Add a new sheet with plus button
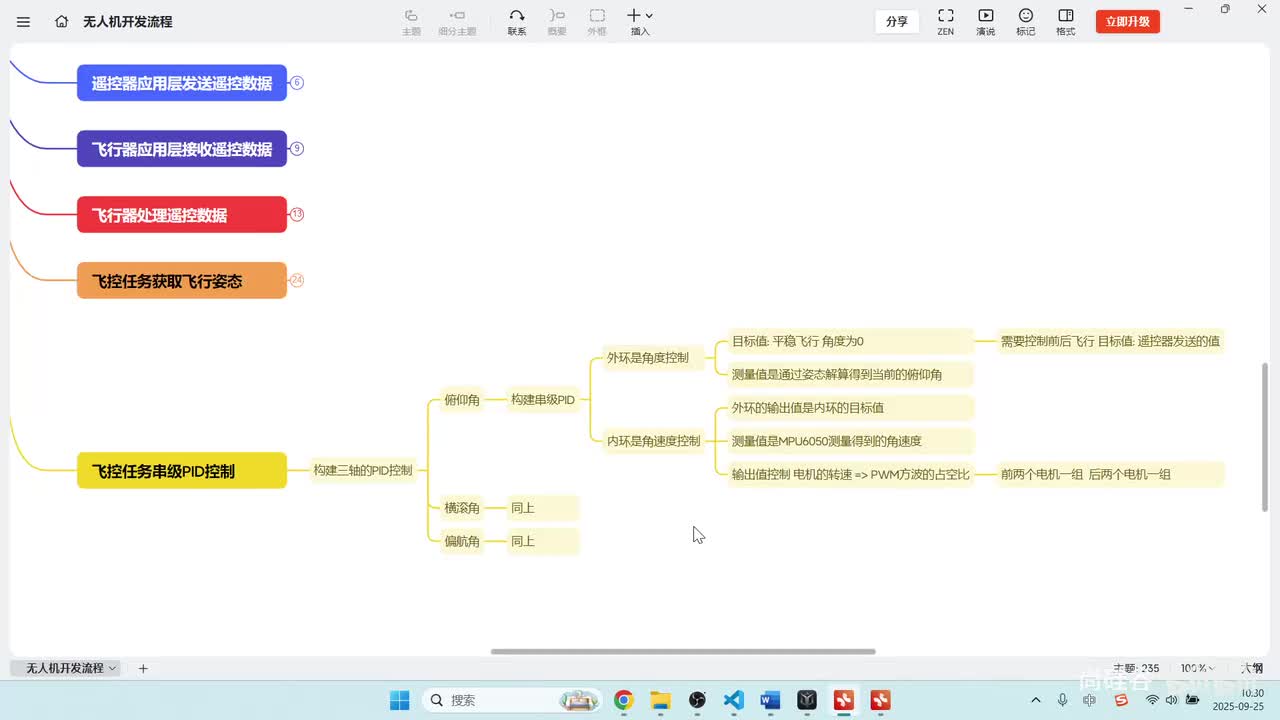Image resolution: width=1280 pixels, height=720 pixels. pos(143,668)
